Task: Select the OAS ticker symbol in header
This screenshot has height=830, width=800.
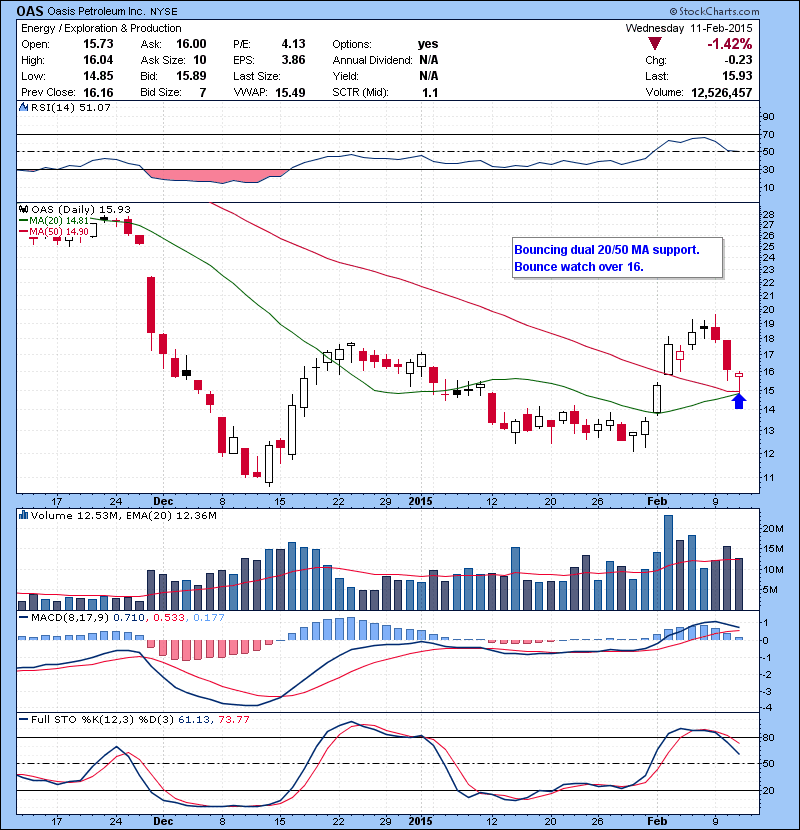Action: point(30,11)
